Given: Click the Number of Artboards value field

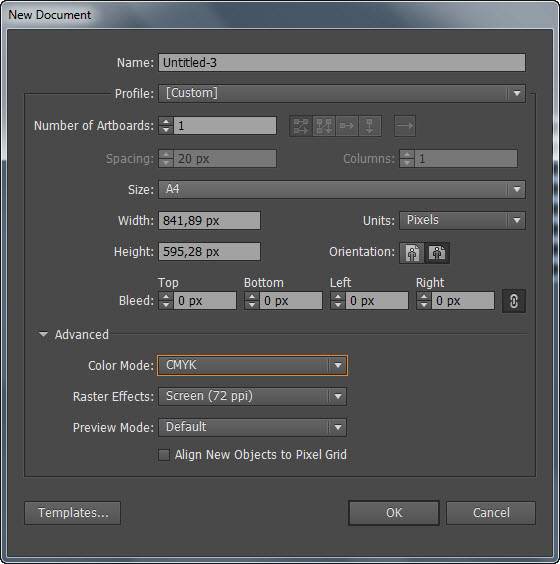Looking at the screenshot, I should pyautogui.click(x=225, y=126).
